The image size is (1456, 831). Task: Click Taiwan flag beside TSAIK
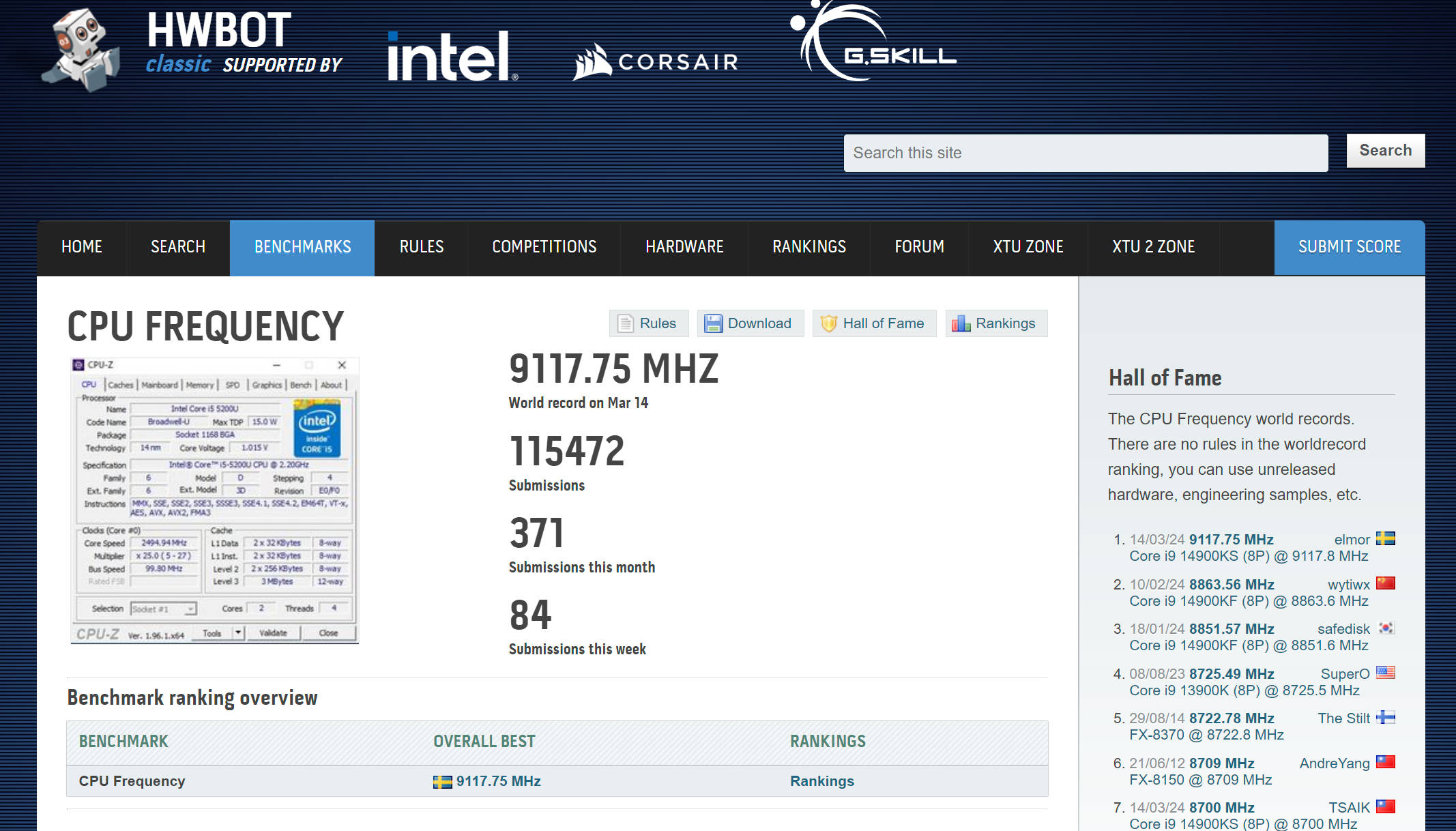(x=1385, y=807)
